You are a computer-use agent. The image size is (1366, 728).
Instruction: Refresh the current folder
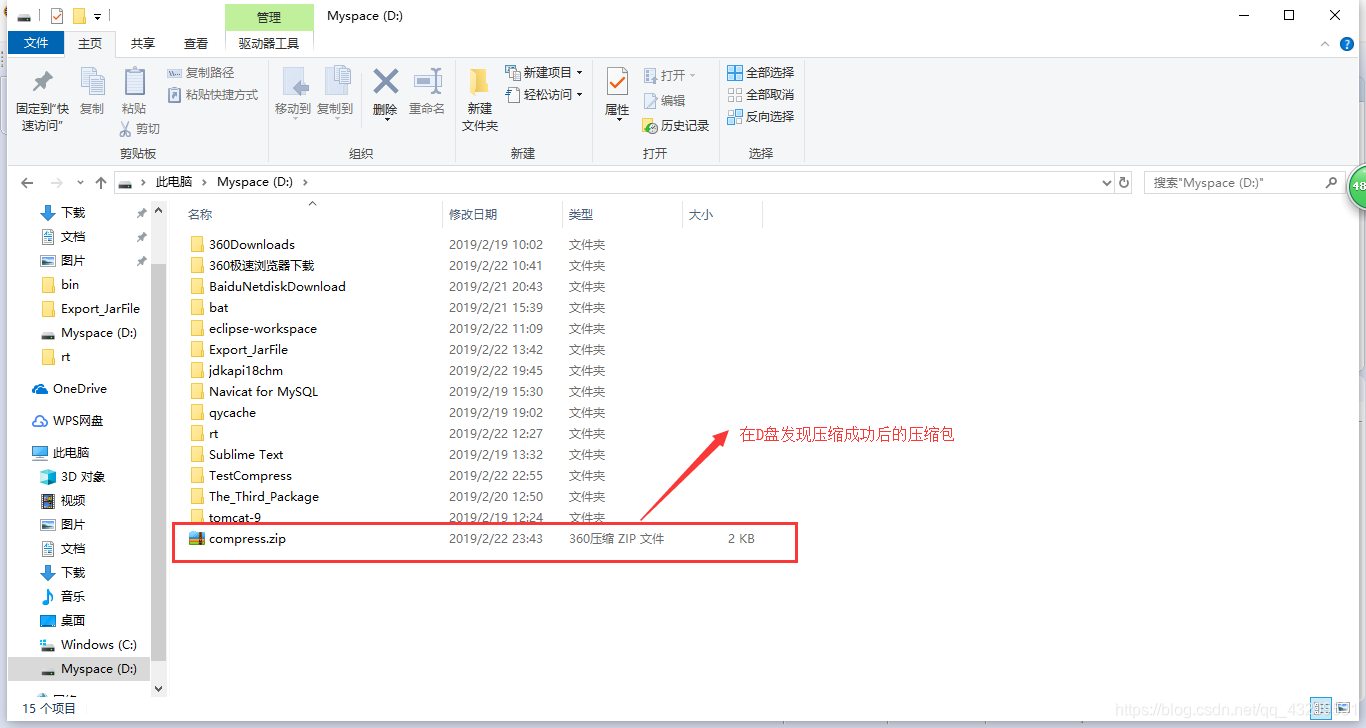(x=1124, y=183)
